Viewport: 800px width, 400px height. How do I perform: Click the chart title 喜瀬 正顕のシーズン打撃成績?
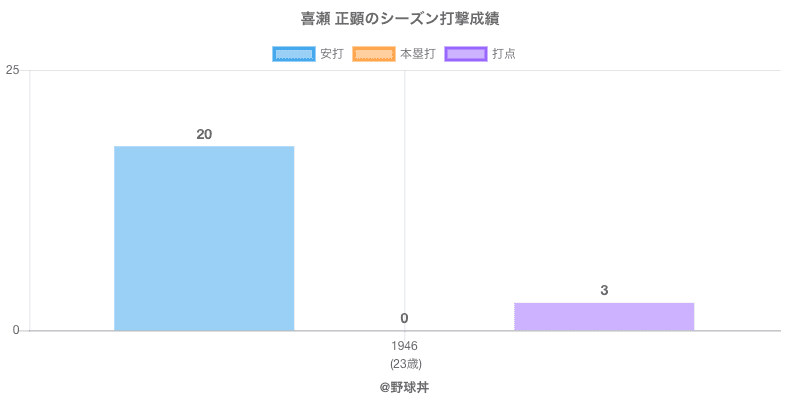[x=400, y=19]
